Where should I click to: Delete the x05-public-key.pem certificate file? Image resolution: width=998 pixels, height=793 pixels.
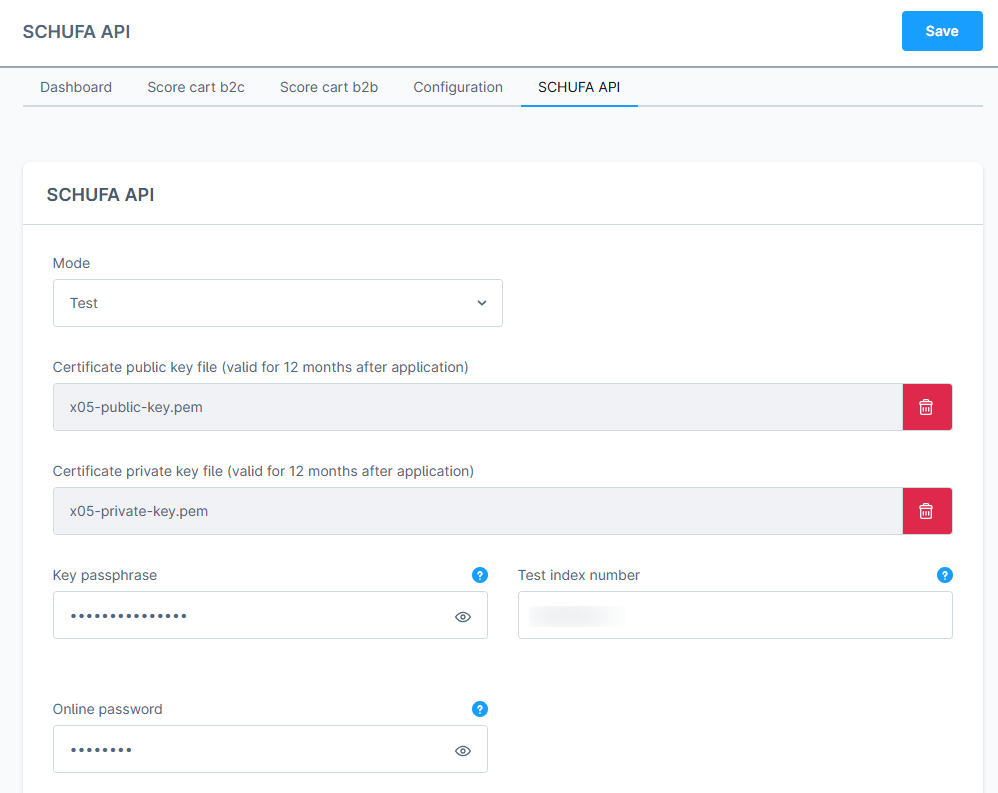[927, 407]
